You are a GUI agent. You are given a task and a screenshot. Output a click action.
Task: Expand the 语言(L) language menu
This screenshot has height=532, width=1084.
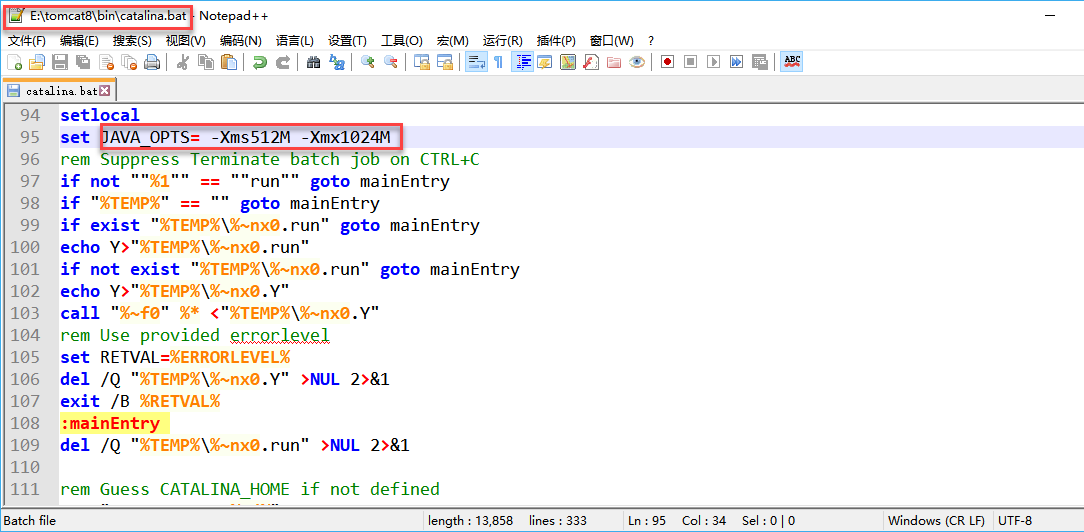pyautogui.click(x=294, y=41)
